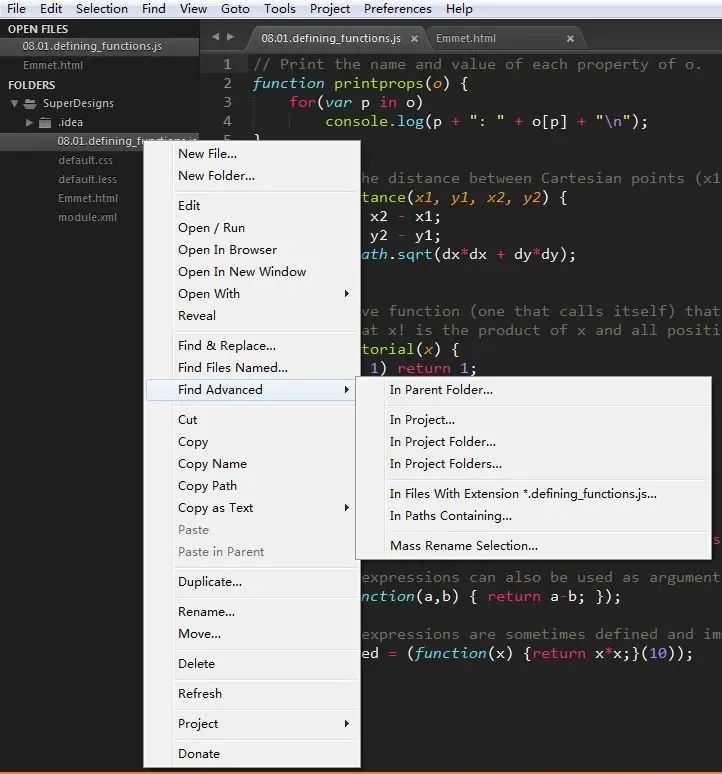Click 'printprops' function name in code
The height and width of the screenshot is (774, 722).
coord(379,83)
